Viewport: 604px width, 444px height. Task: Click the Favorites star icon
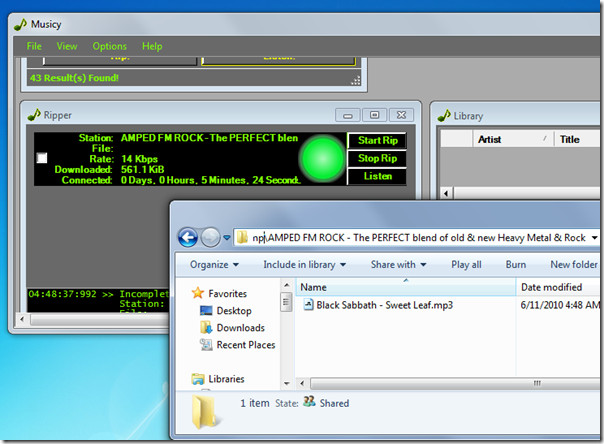(198, 293)
